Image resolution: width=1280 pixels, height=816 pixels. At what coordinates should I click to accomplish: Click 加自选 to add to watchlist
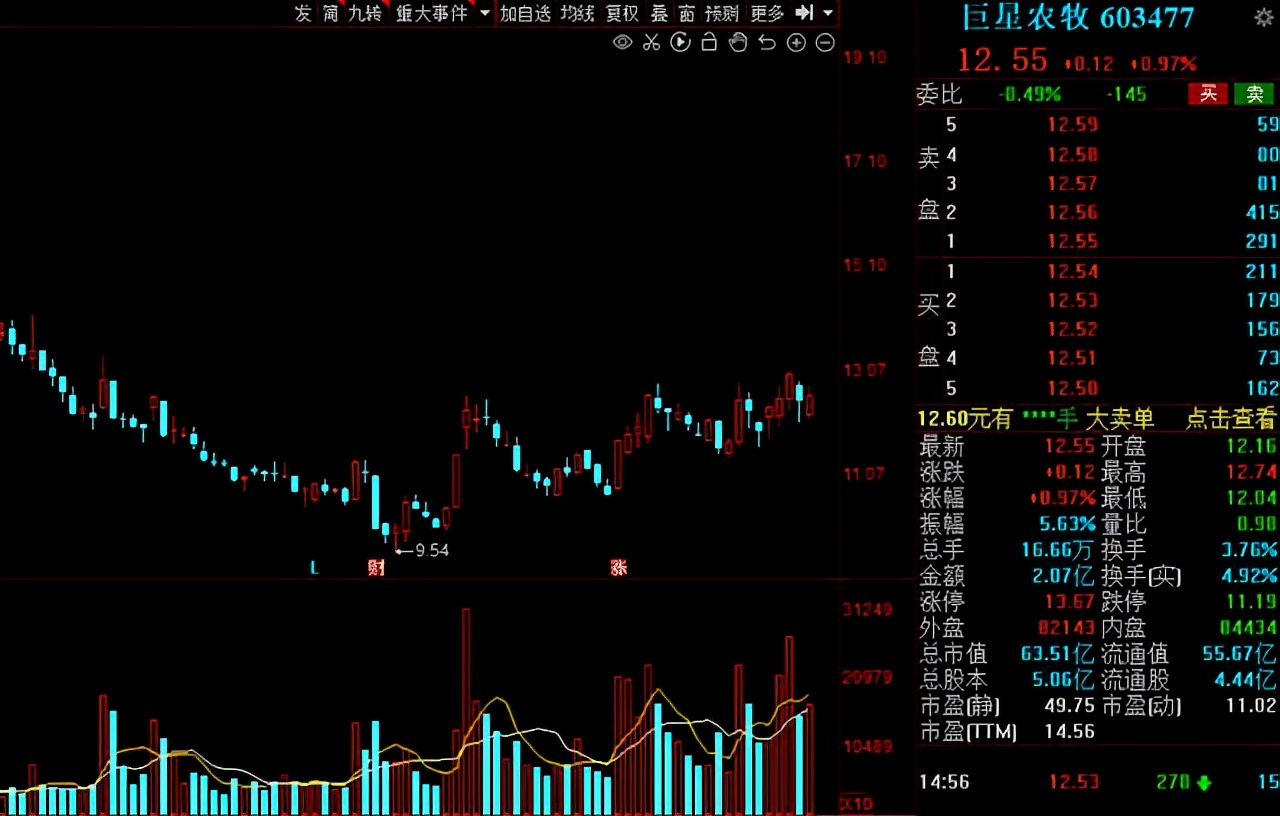[526, 13]
